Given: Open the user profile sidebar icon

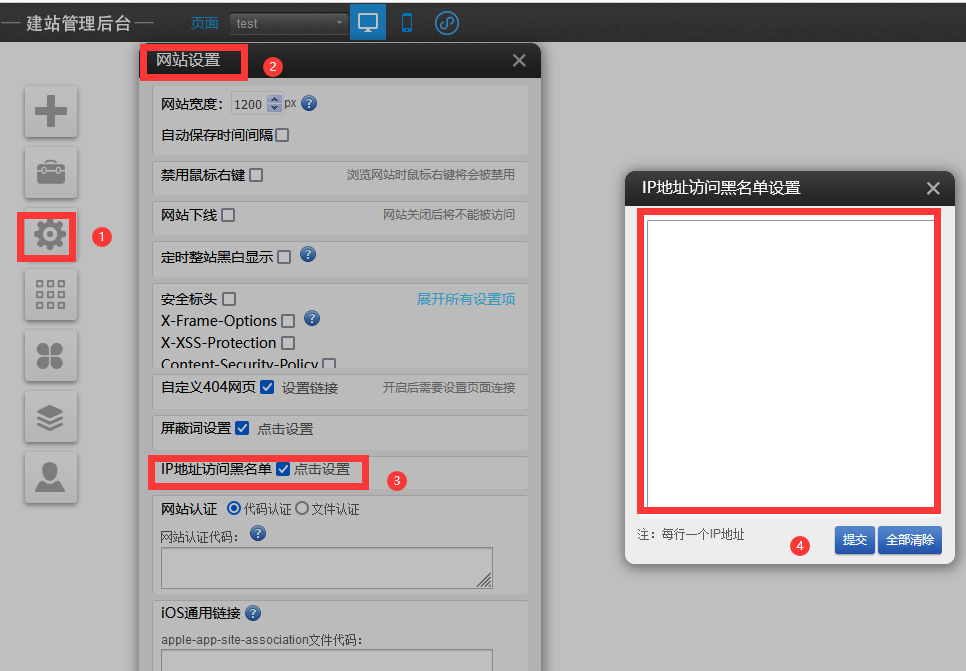Looking at the screenshot, I should (51, 478).
